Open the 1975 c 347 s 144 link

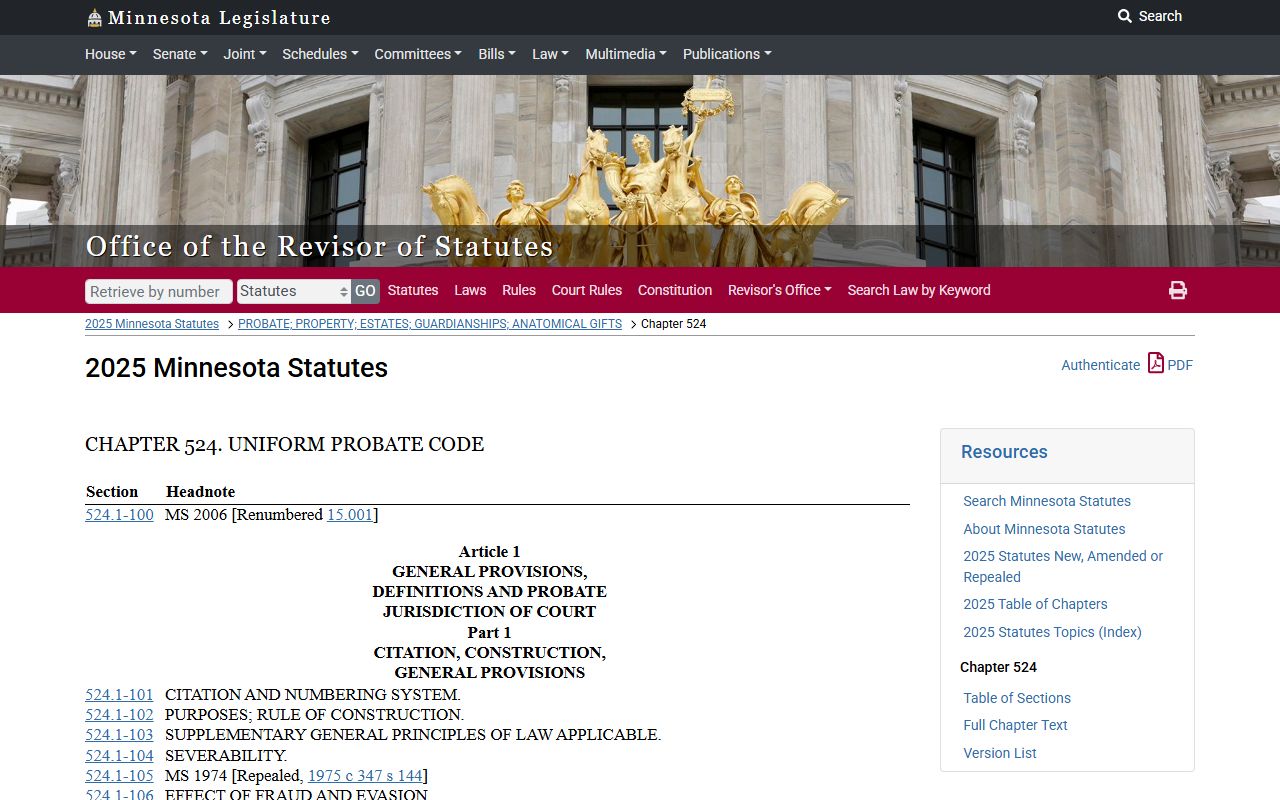[365, 776]
